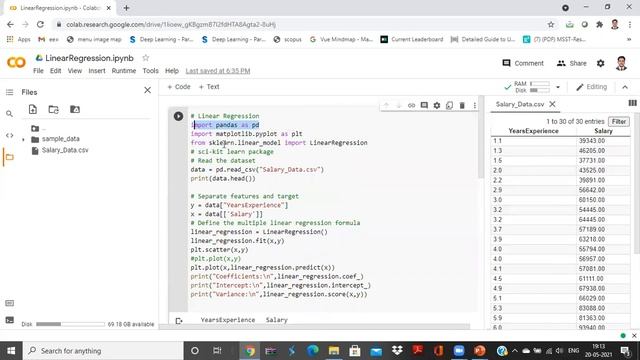
Task: Copy link to cell icon
Action: click(x=411, y=105)
